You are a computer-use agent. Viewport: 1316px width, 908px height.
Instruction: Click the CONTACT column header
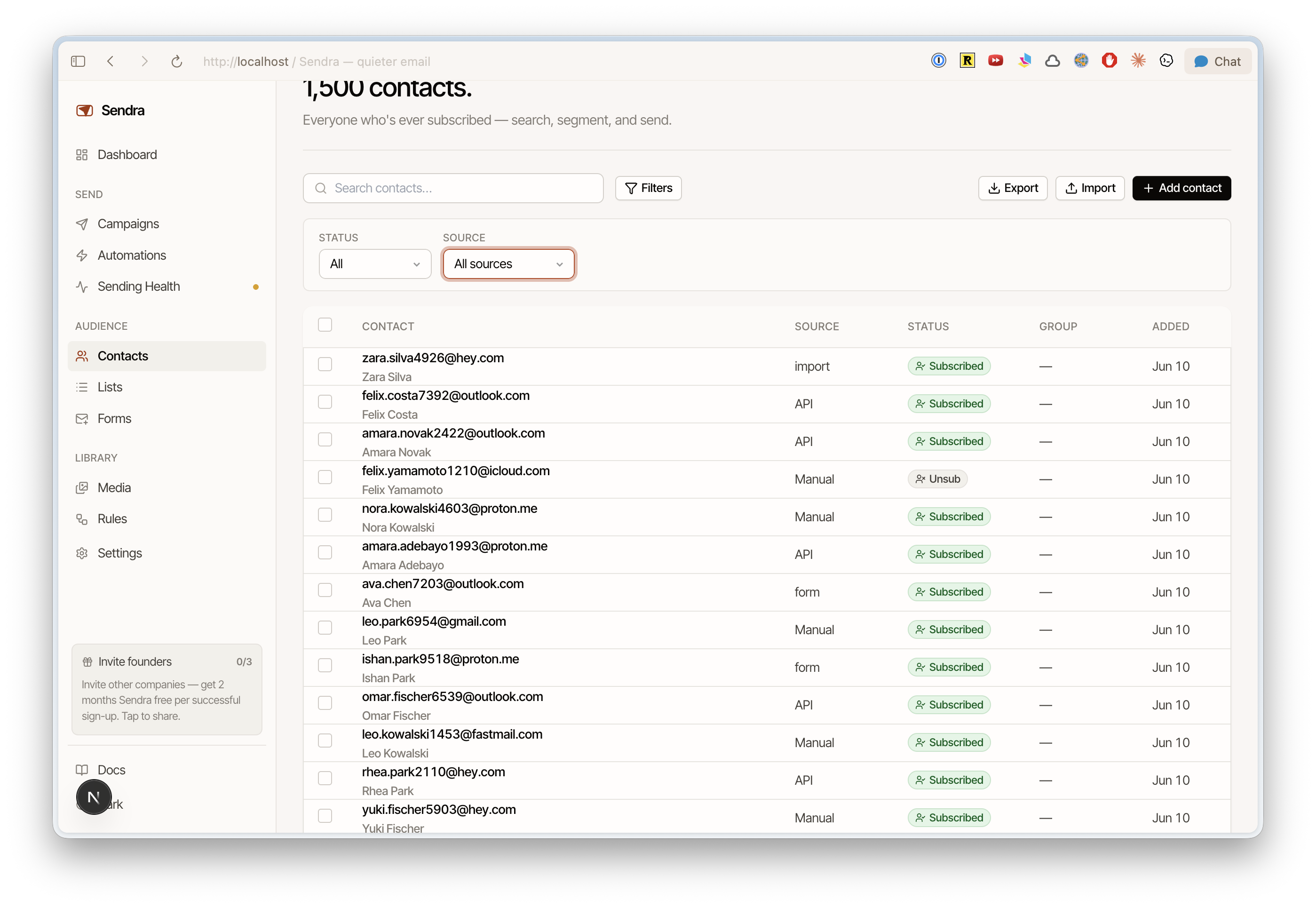click(388, 327)
